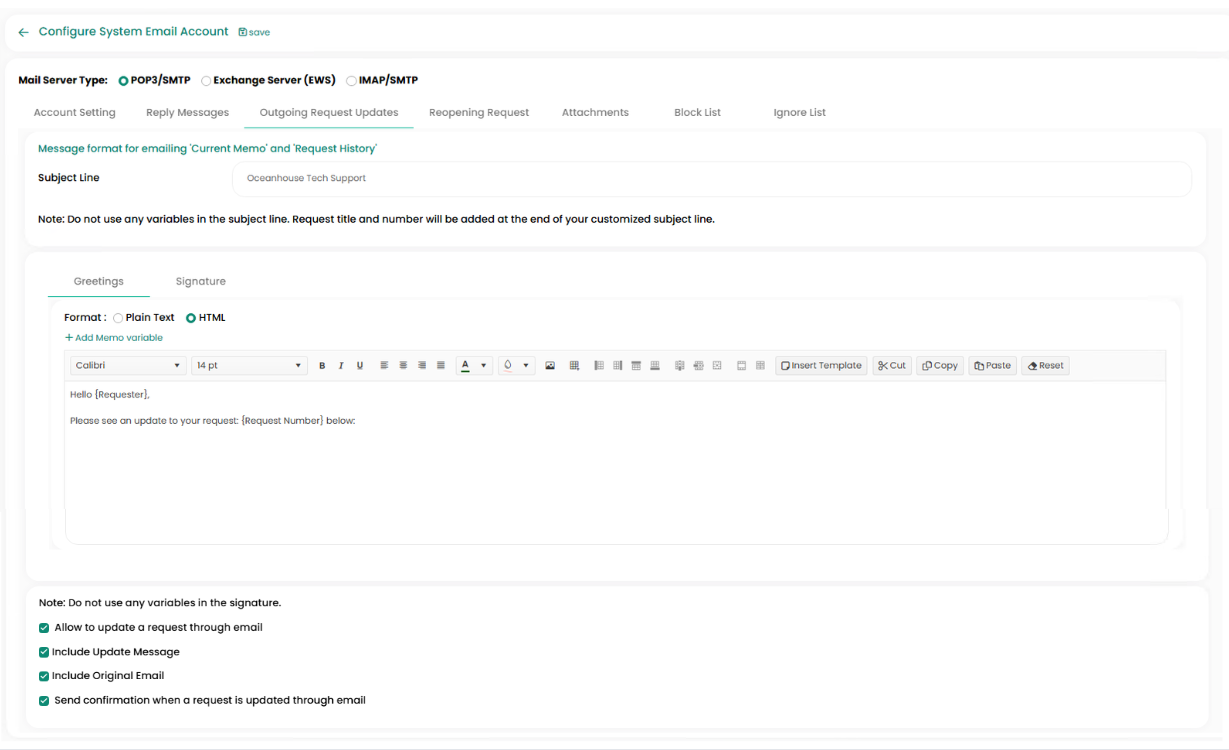
Task: Click the font color A swatch
Action: 465,366
